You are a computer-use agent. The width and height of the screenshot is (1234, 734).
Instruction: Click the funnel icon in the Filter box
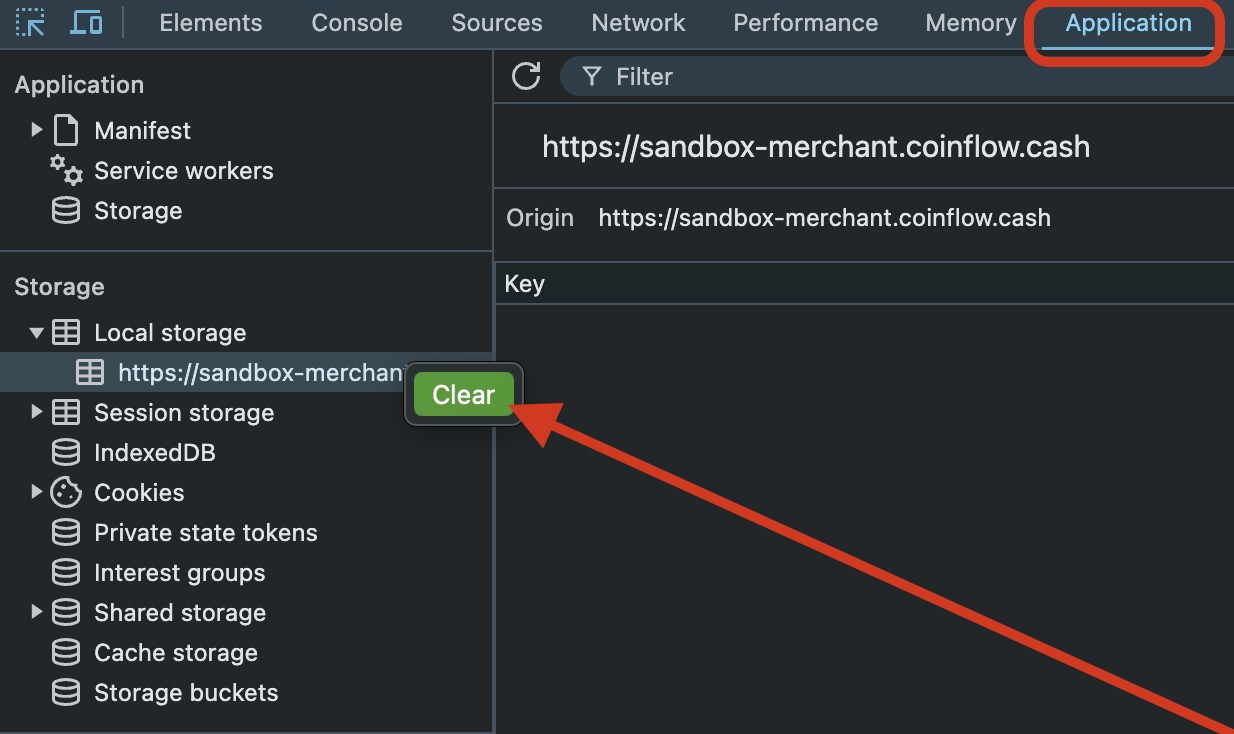pos(592,77)
